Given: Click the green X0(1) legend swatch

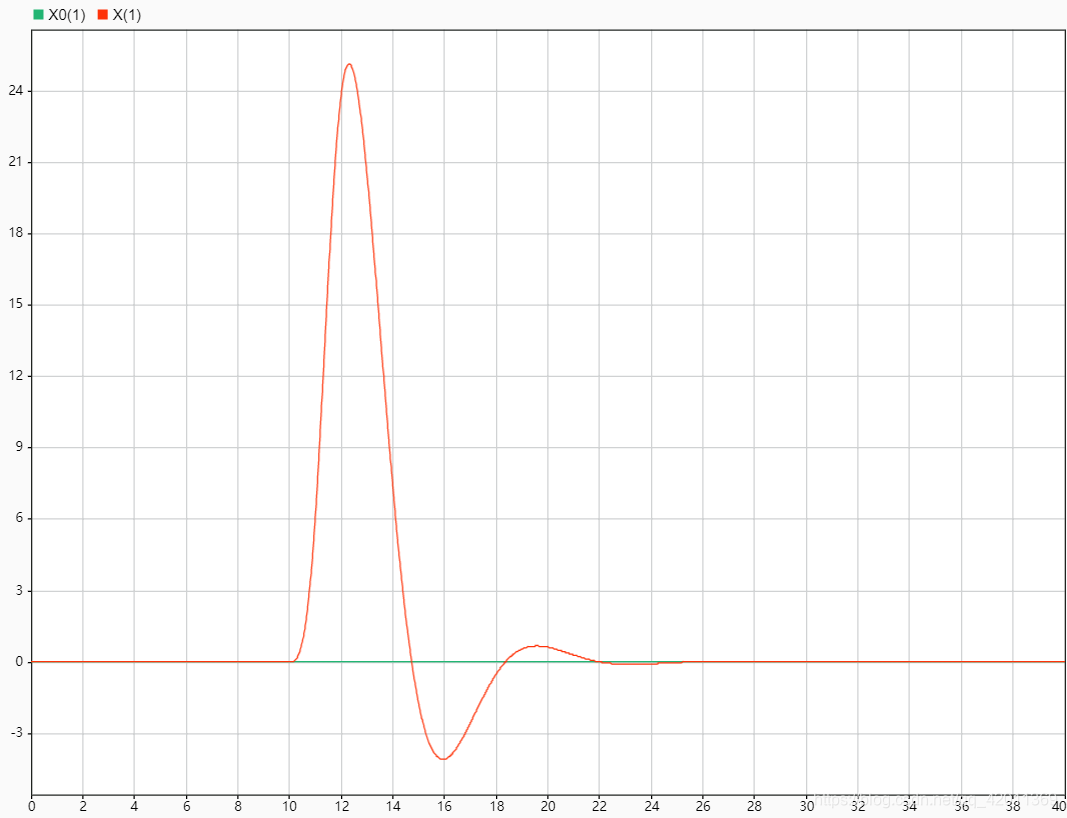Looking at the screenshot, I should 38,15.
